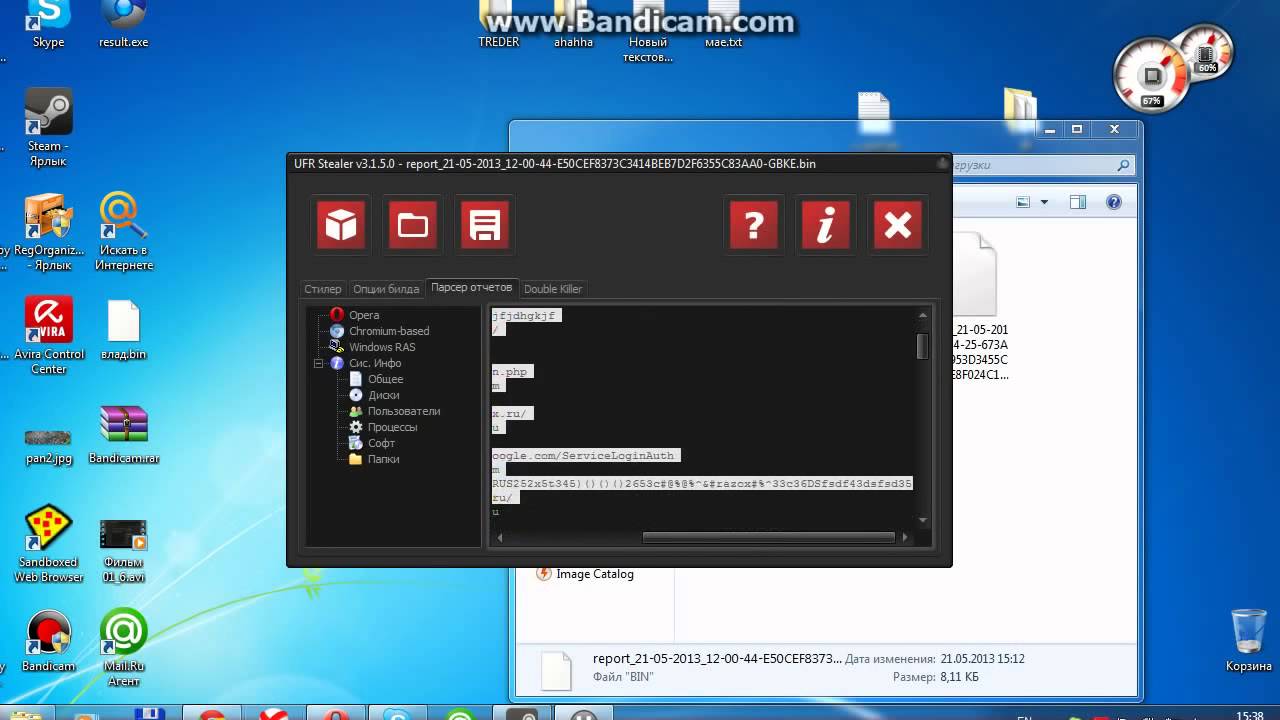Select the pan2.jpg desktop file

point(48,446)
